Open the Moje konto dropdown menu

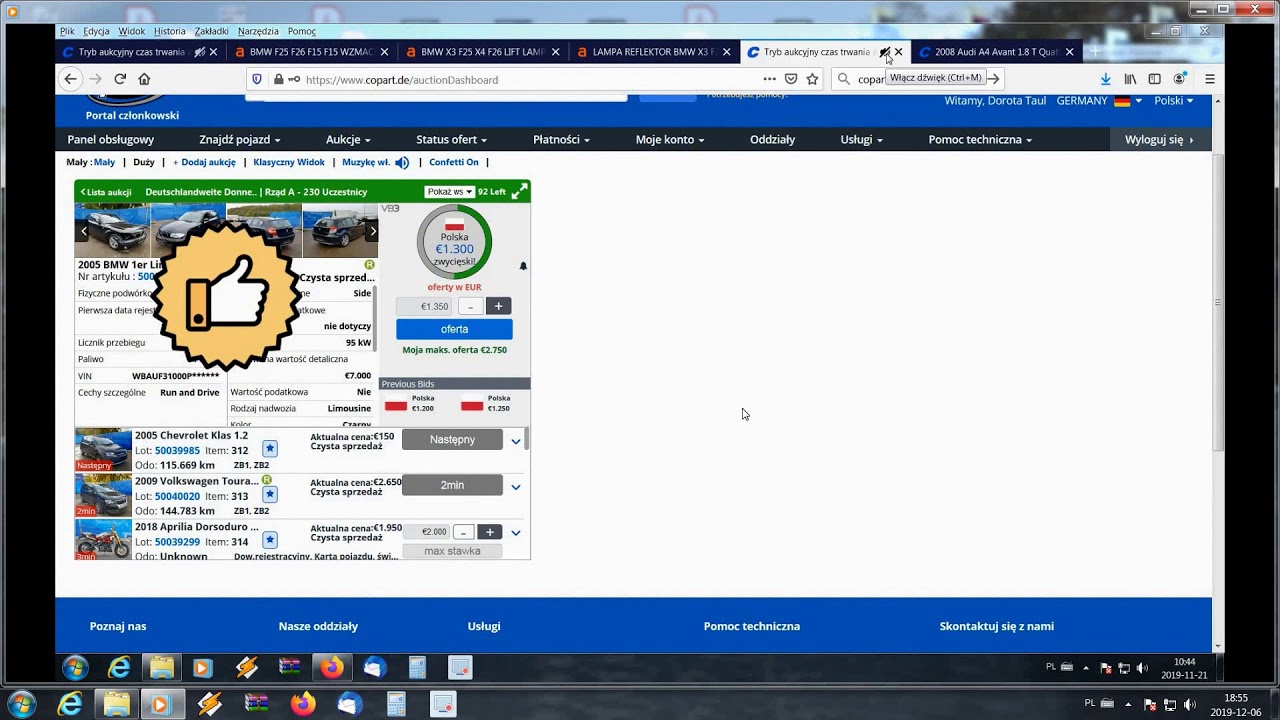click(670, 140)
